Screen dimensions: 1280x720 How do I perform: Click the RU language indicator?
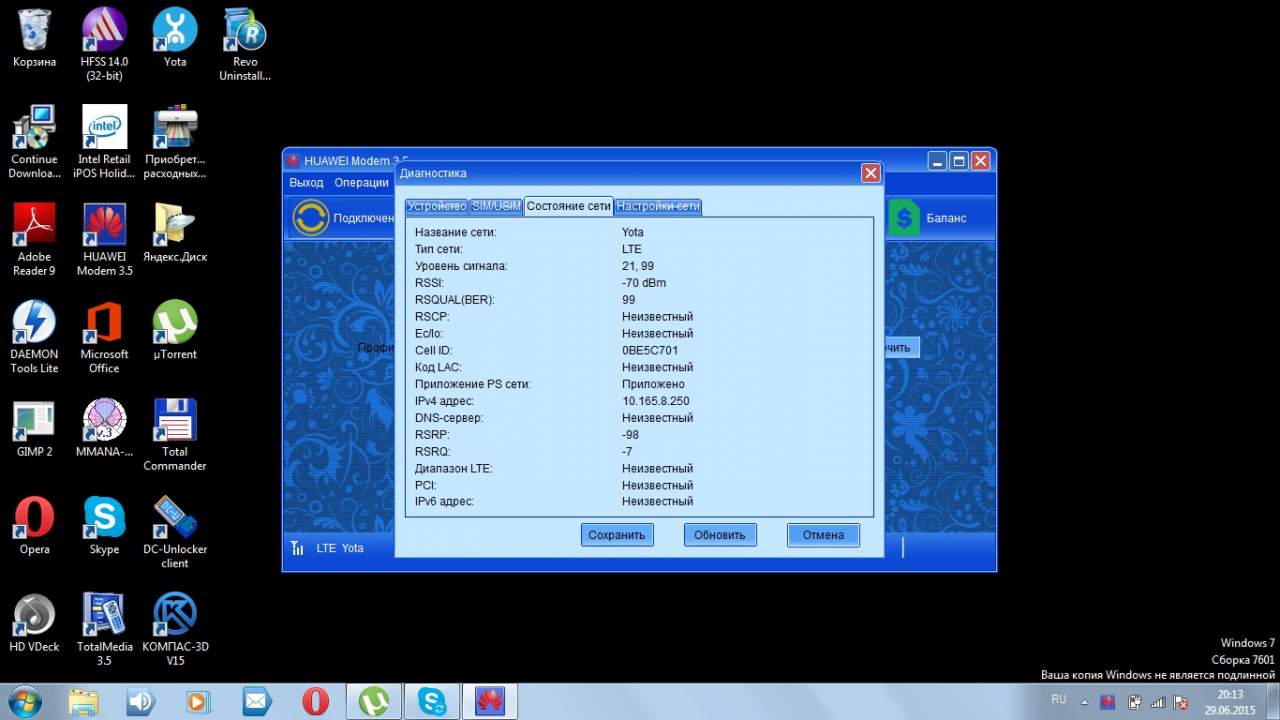(1059, 700)
